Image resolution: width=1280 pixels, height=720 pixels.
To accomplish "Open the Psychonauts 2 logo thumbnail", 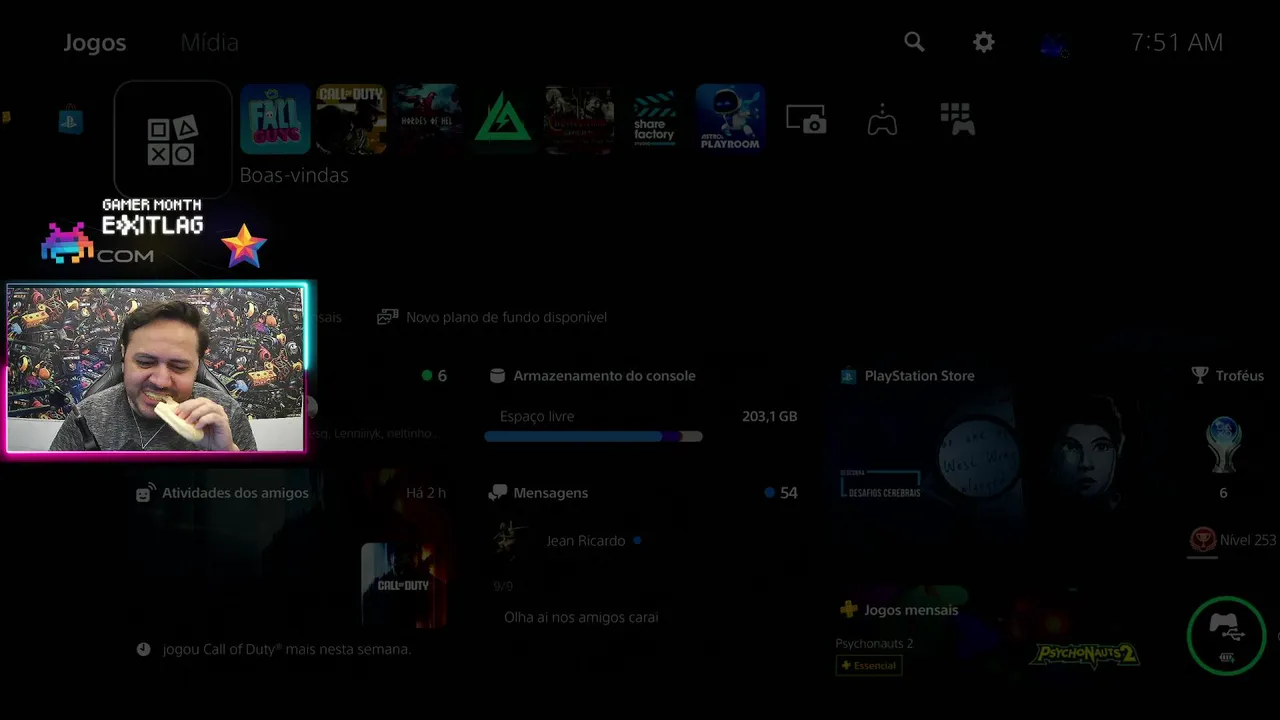I will 1085,655.
